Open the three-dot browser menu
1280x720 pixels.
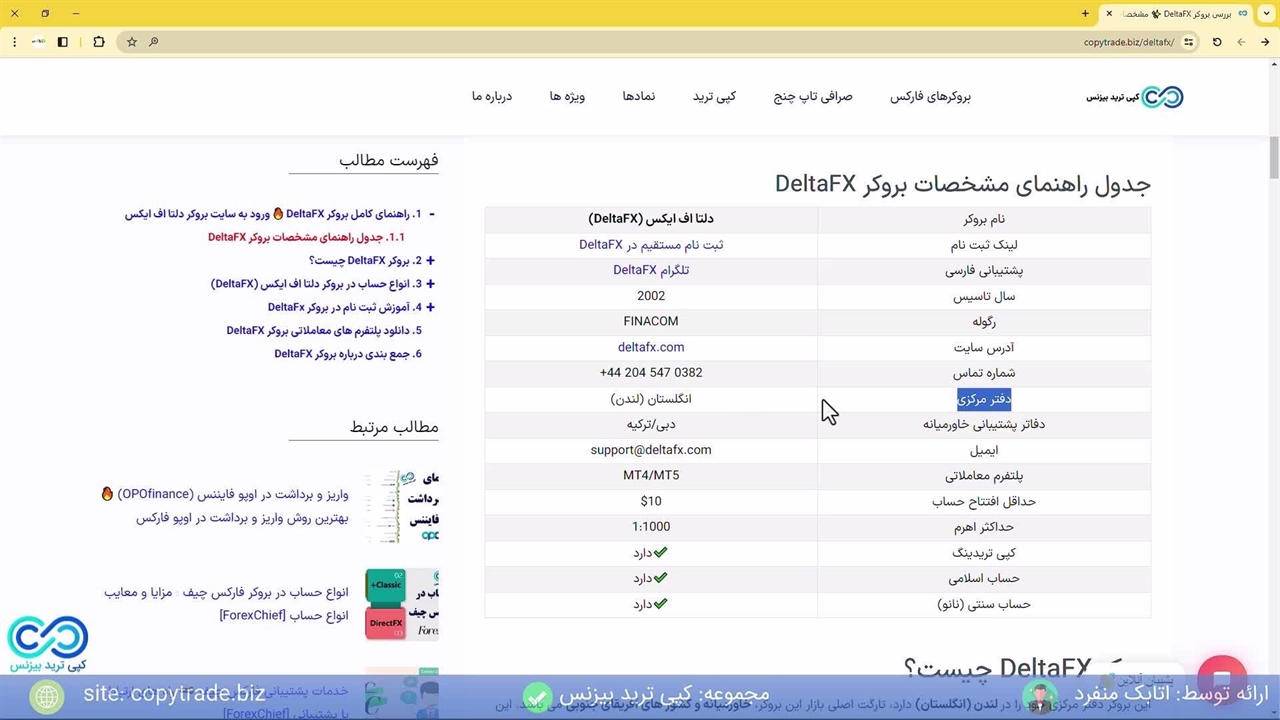14,42
